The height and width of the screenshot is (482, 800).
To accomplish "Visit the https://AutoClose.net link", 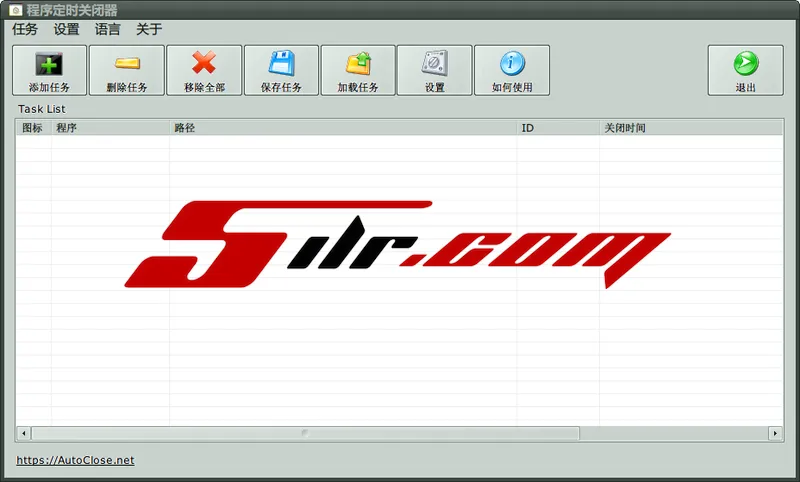I will 75,460.
